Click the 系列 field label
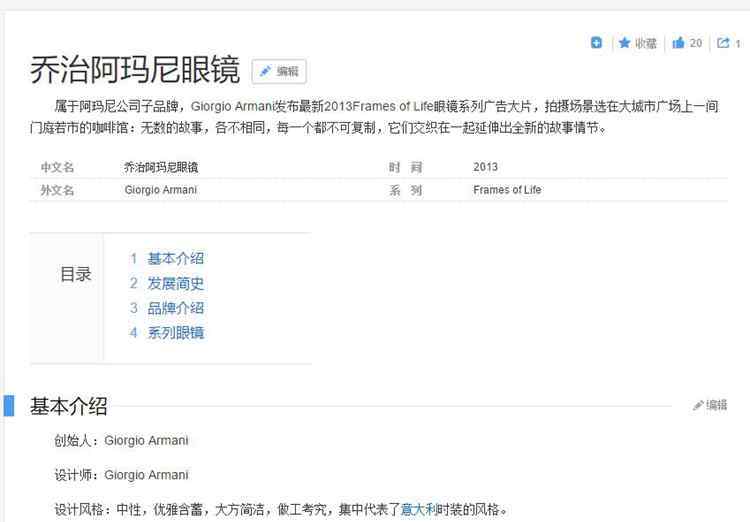 [406, 190]
